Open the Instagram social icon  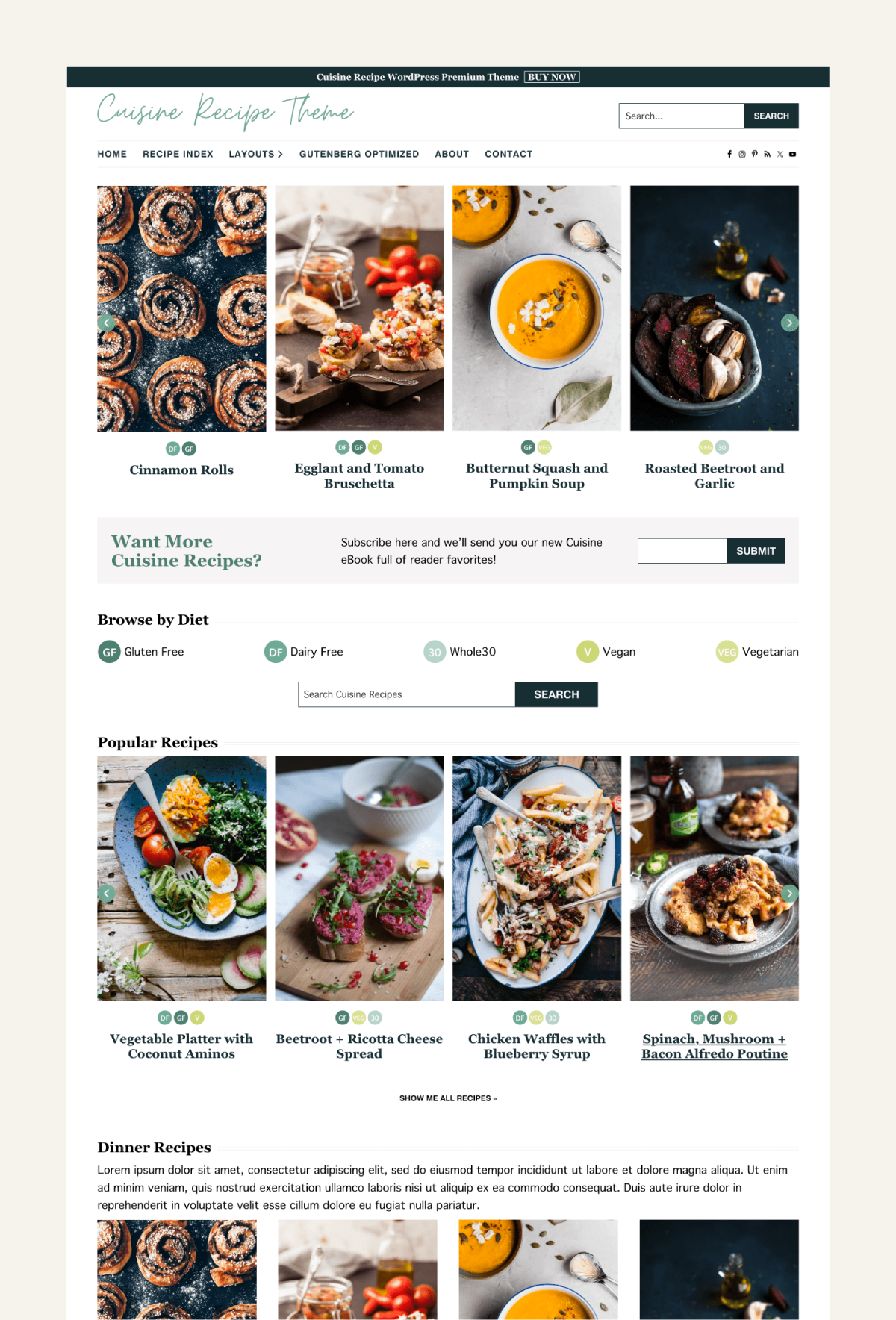coord(742,155)
